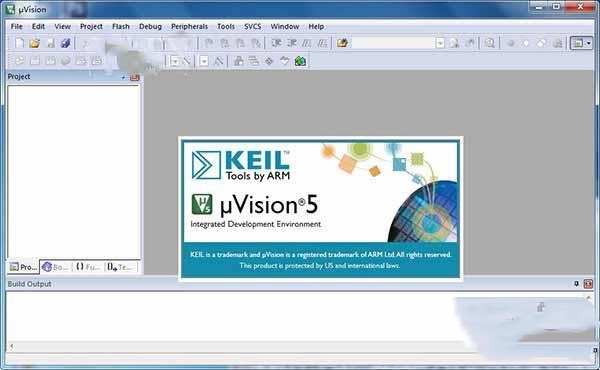Click the Batch Build icon

click(65, 61)
